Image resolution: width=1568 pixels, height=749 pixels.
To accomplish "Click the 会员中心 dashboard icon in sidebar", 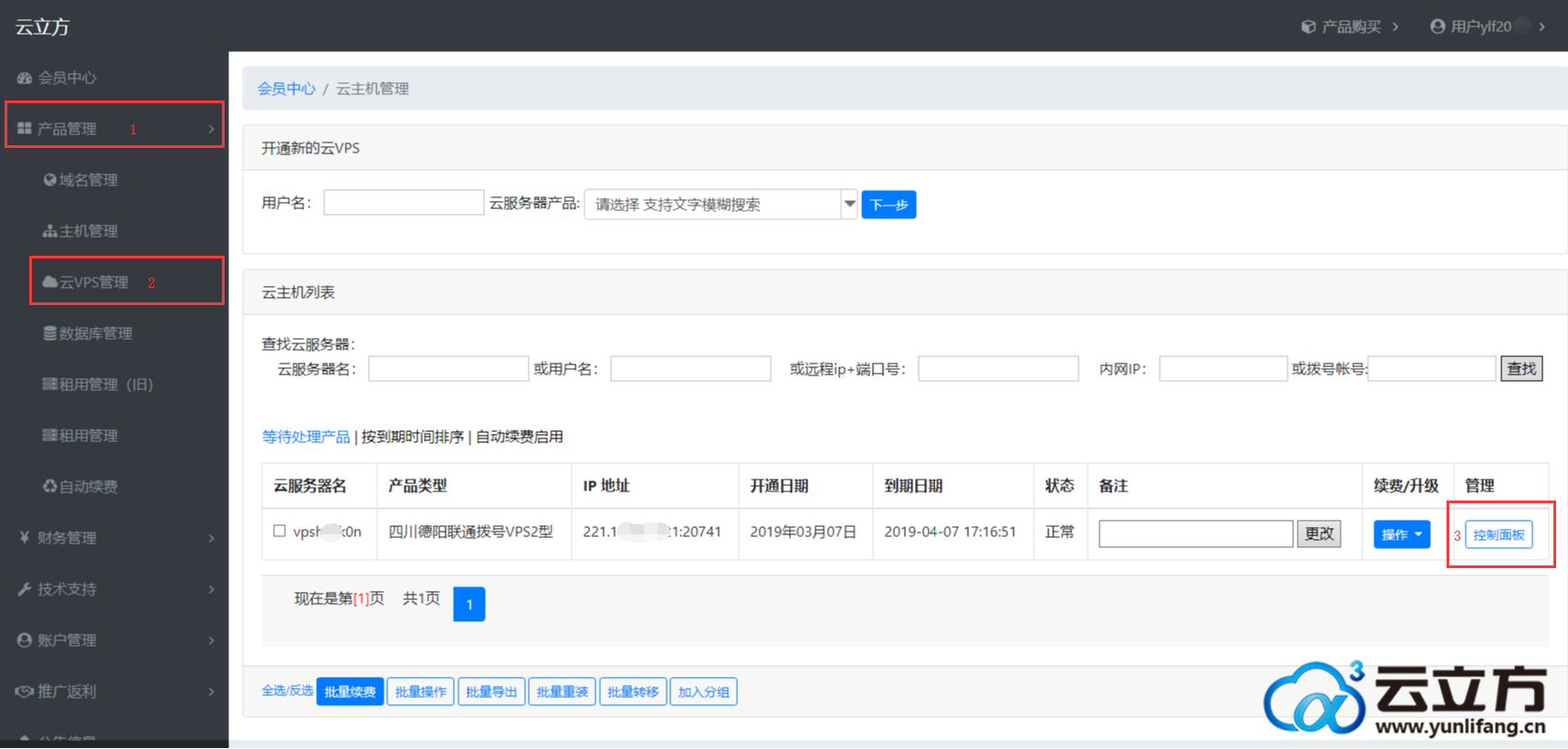I will pos(25,78).
